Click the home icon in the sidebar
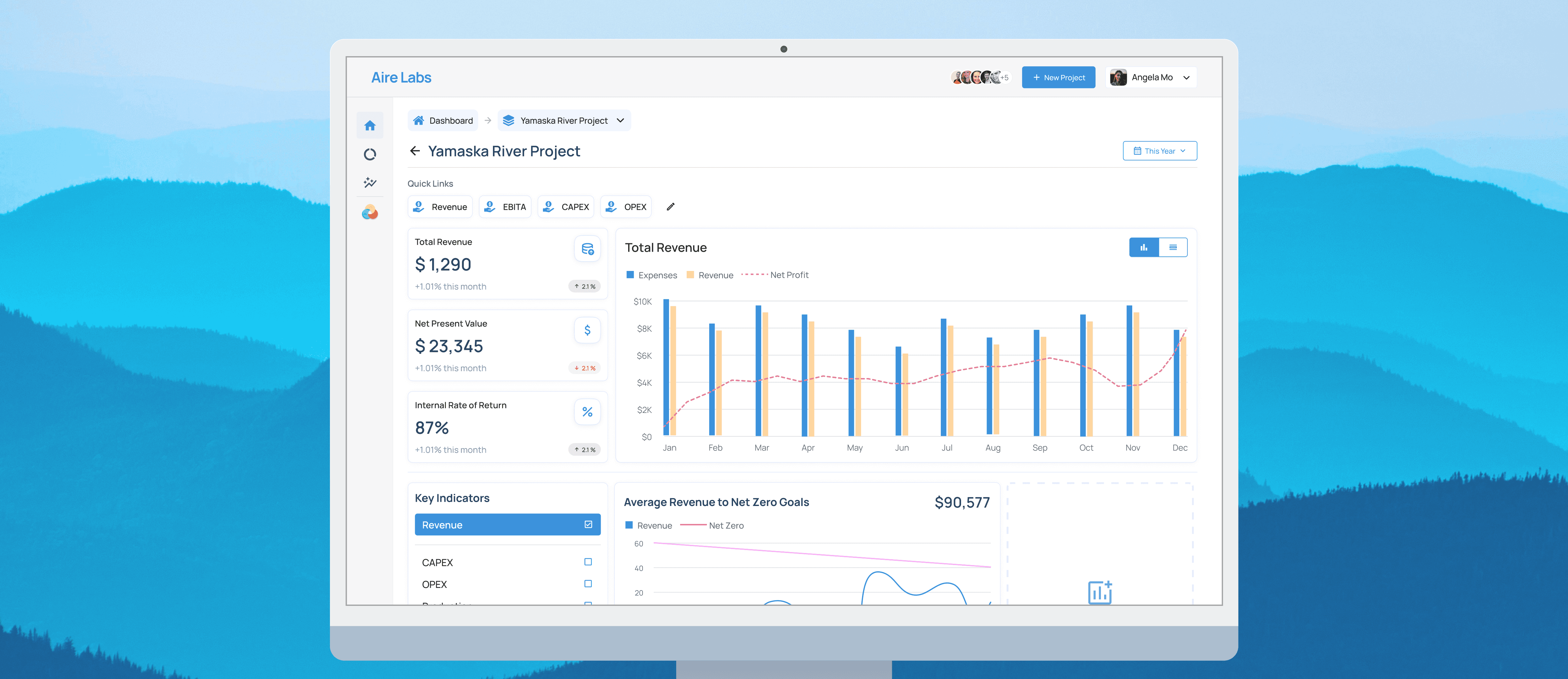The width and height of the screenshot is (1568, 679). 369,125
